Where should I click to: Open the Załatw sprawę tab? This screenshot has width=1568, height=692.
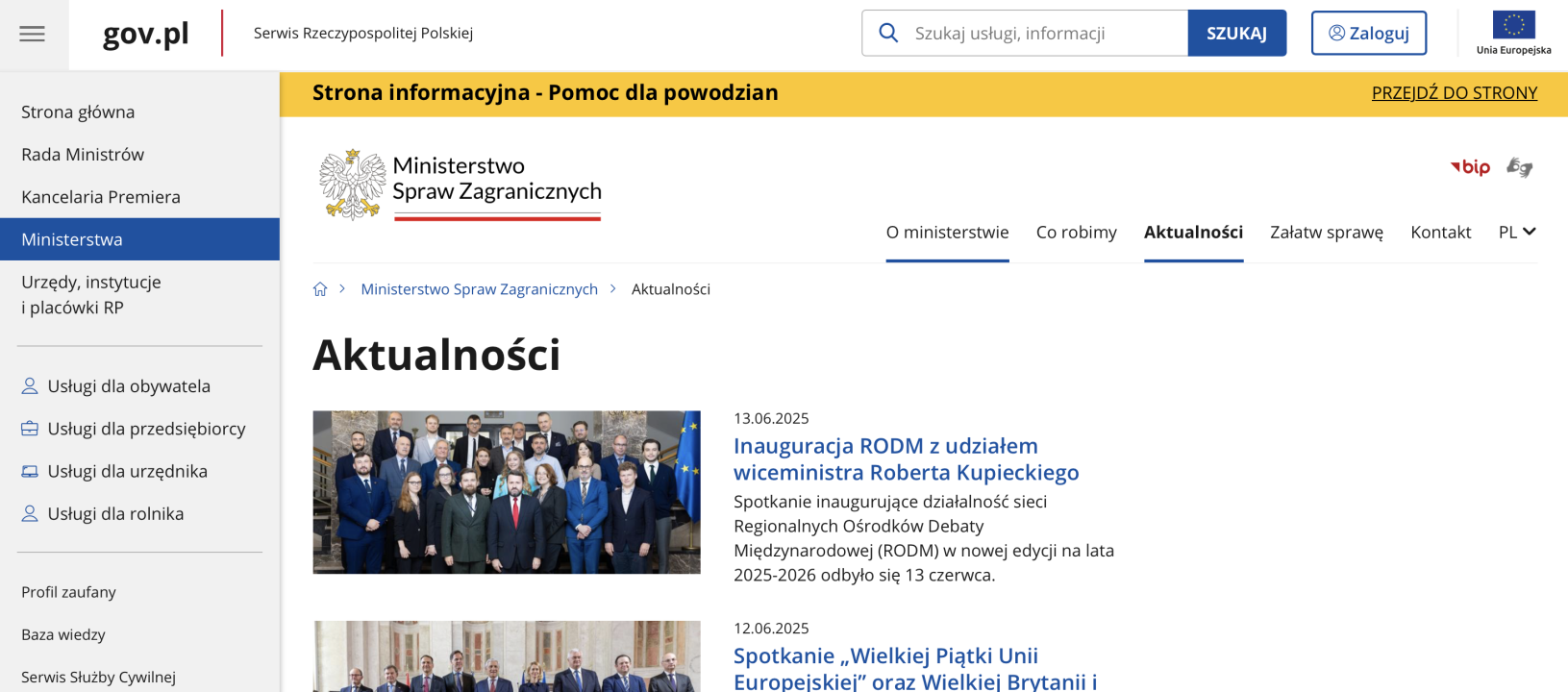[1327, 232]
